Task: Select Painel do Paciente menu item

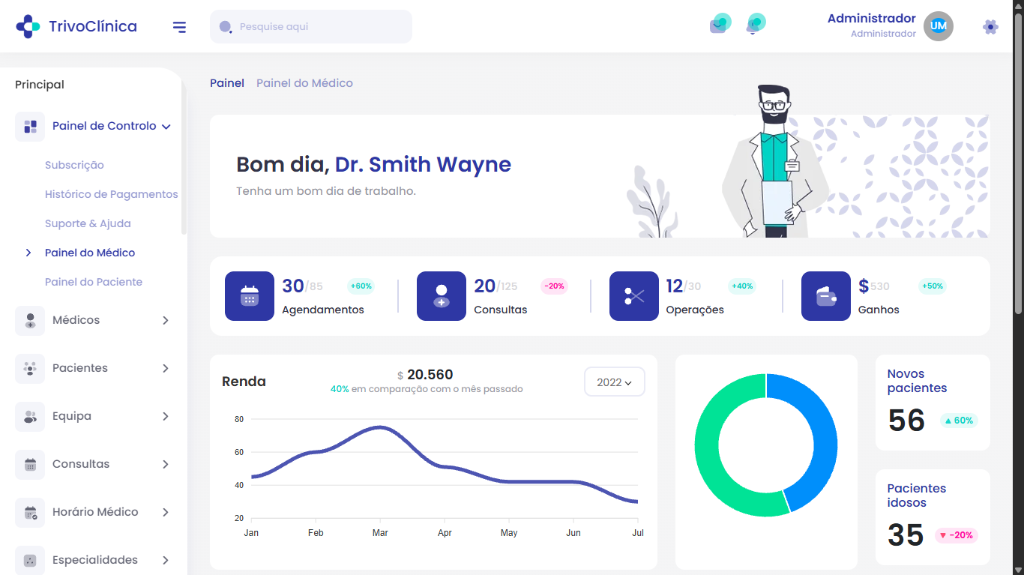Action: 93,282
